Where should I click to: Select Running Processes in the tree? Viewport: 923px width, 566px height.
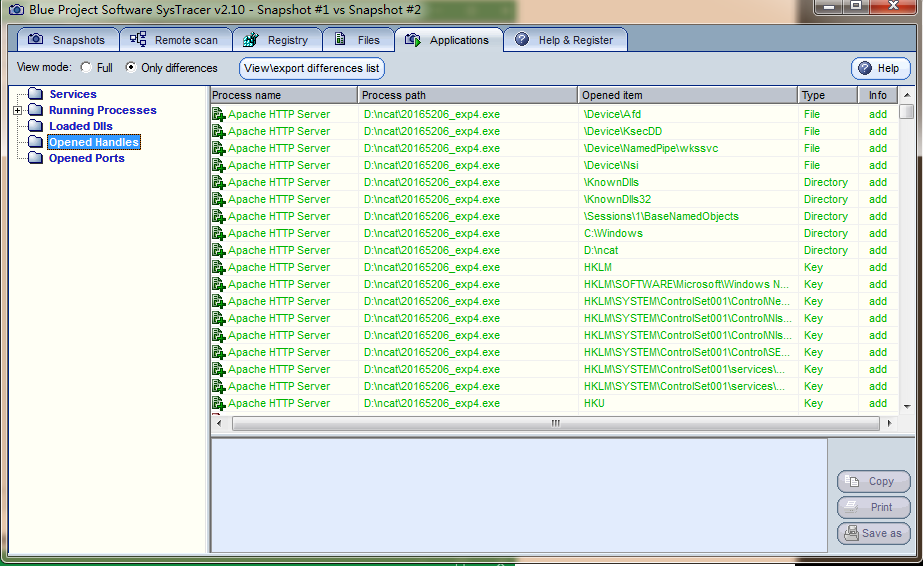click(102, 110)
